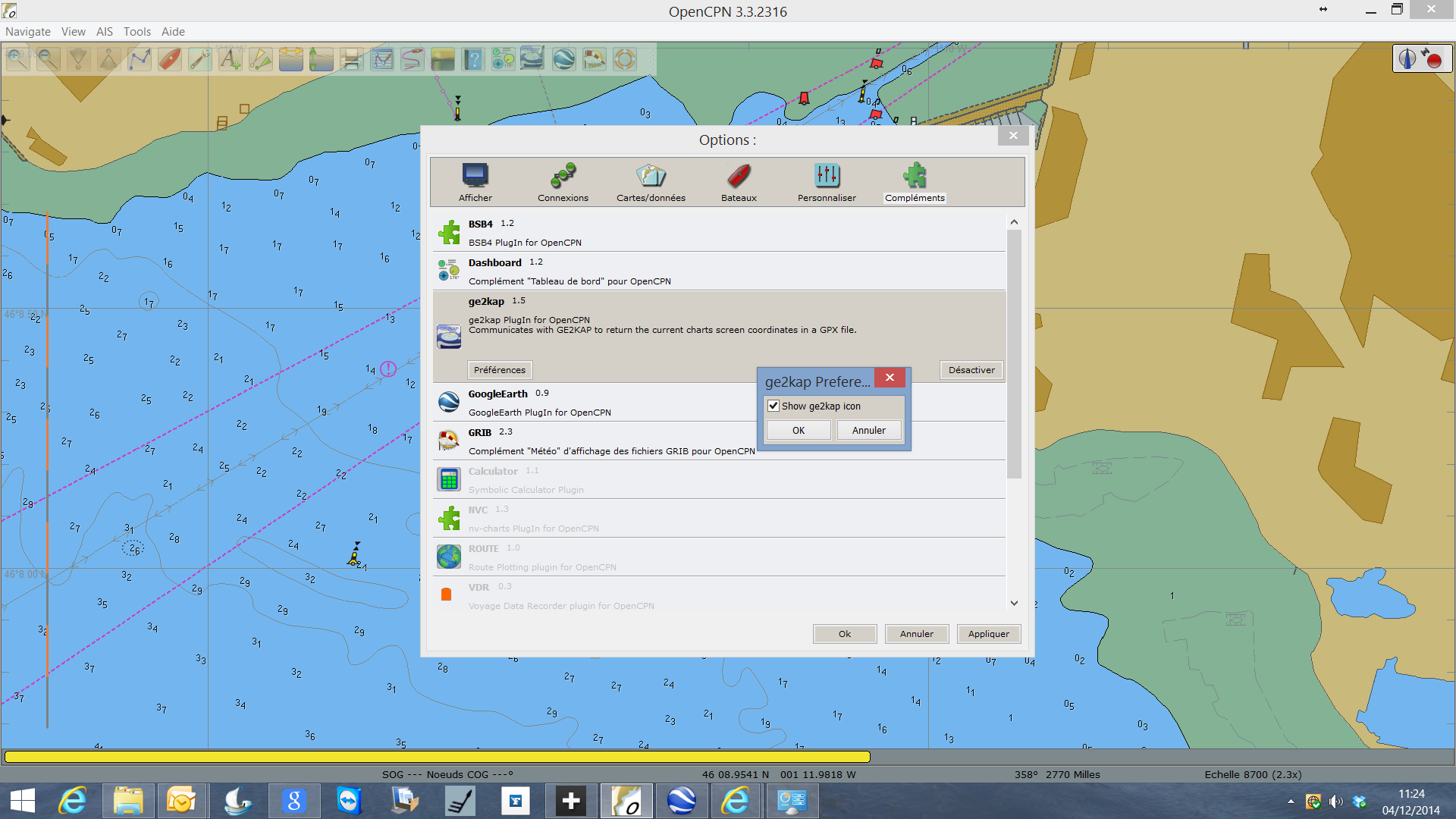Click Ok at the bottom of the Options dialog

[845, 634]
